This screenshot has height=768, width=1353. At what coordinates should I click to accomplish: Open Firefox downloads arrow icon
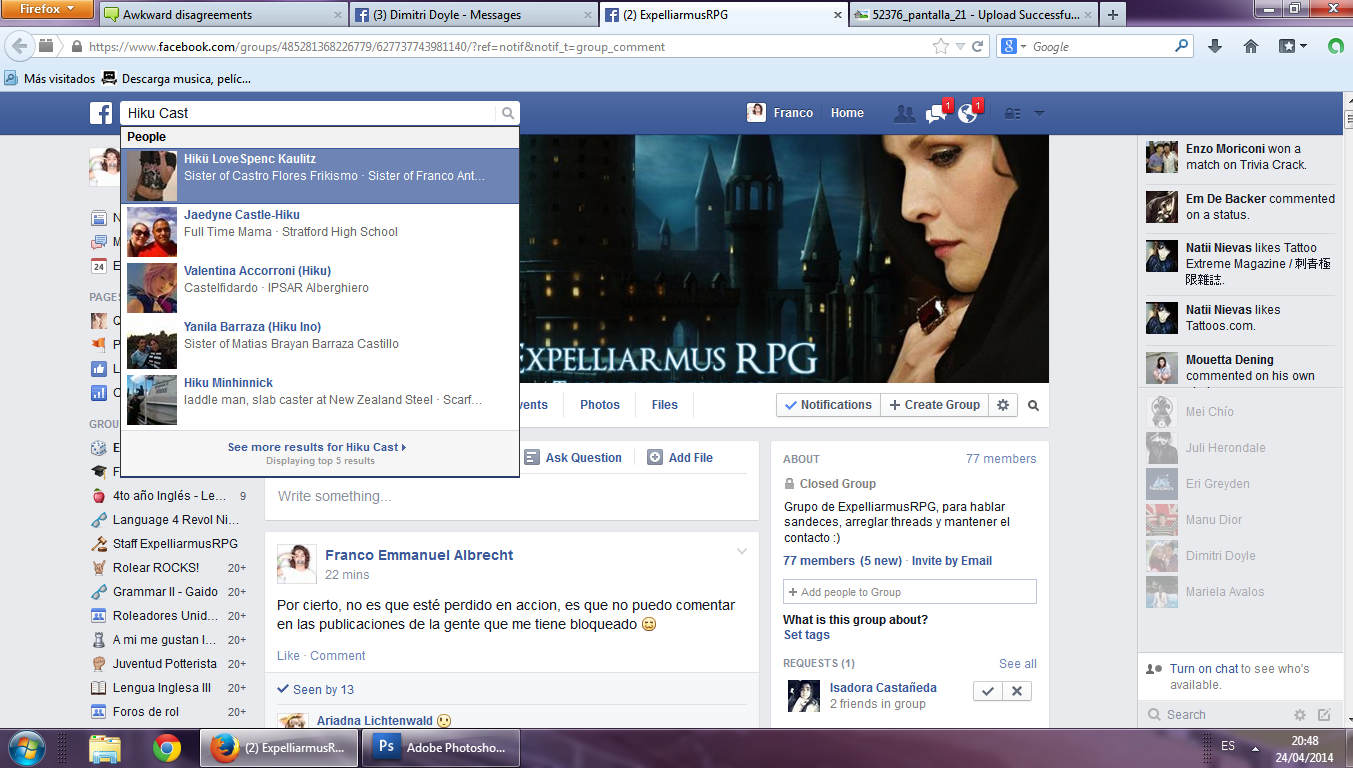pos(1216,46)
